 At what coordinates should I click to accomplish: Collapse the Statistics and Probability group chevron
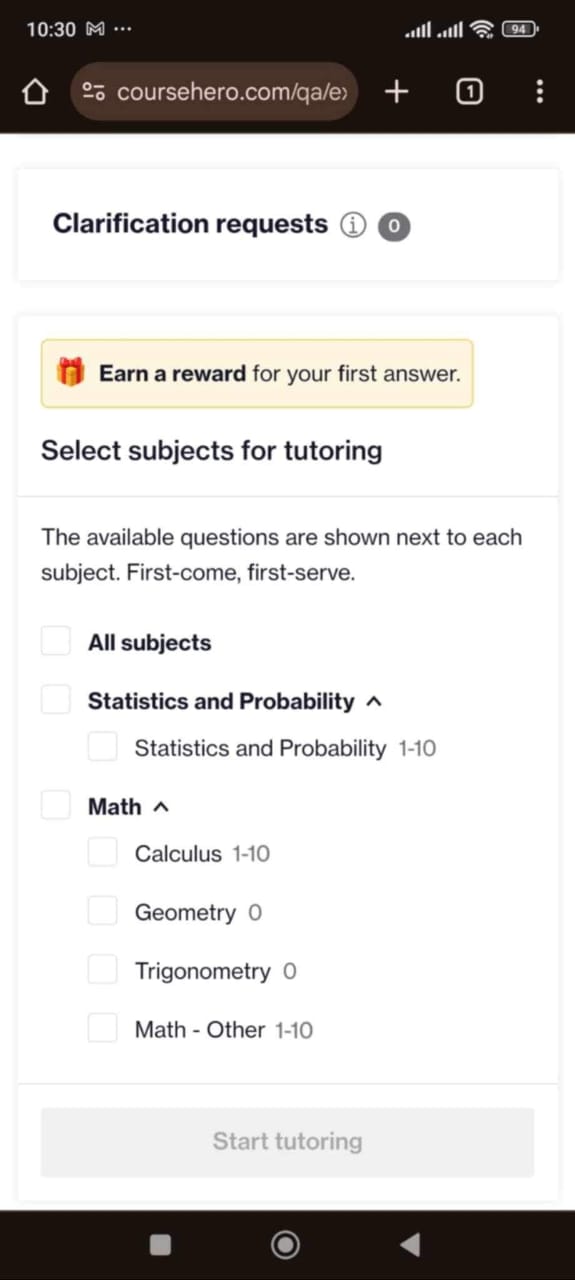(x=375, y=702)
